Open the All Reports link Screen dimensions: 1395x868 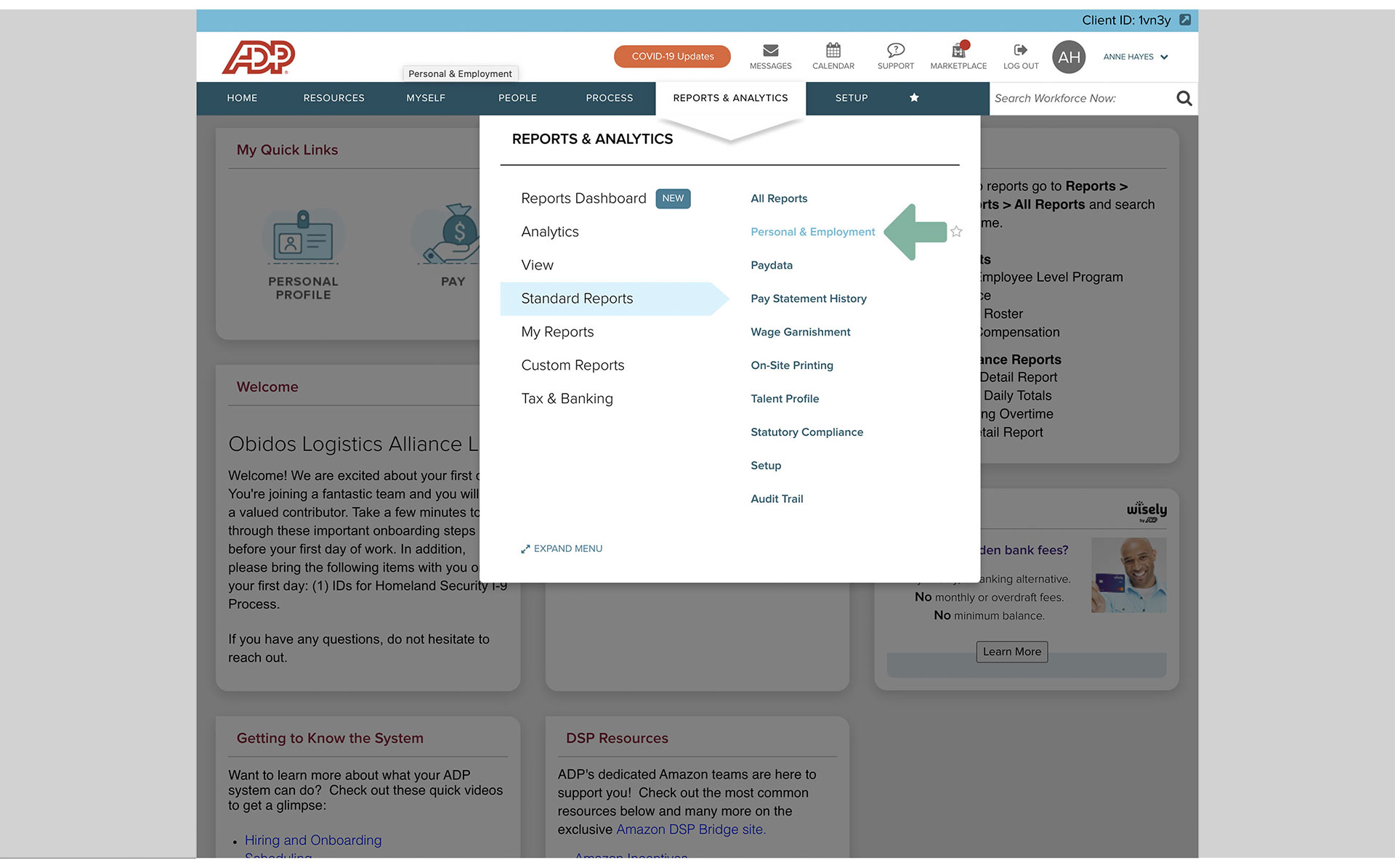pos(779,198)
